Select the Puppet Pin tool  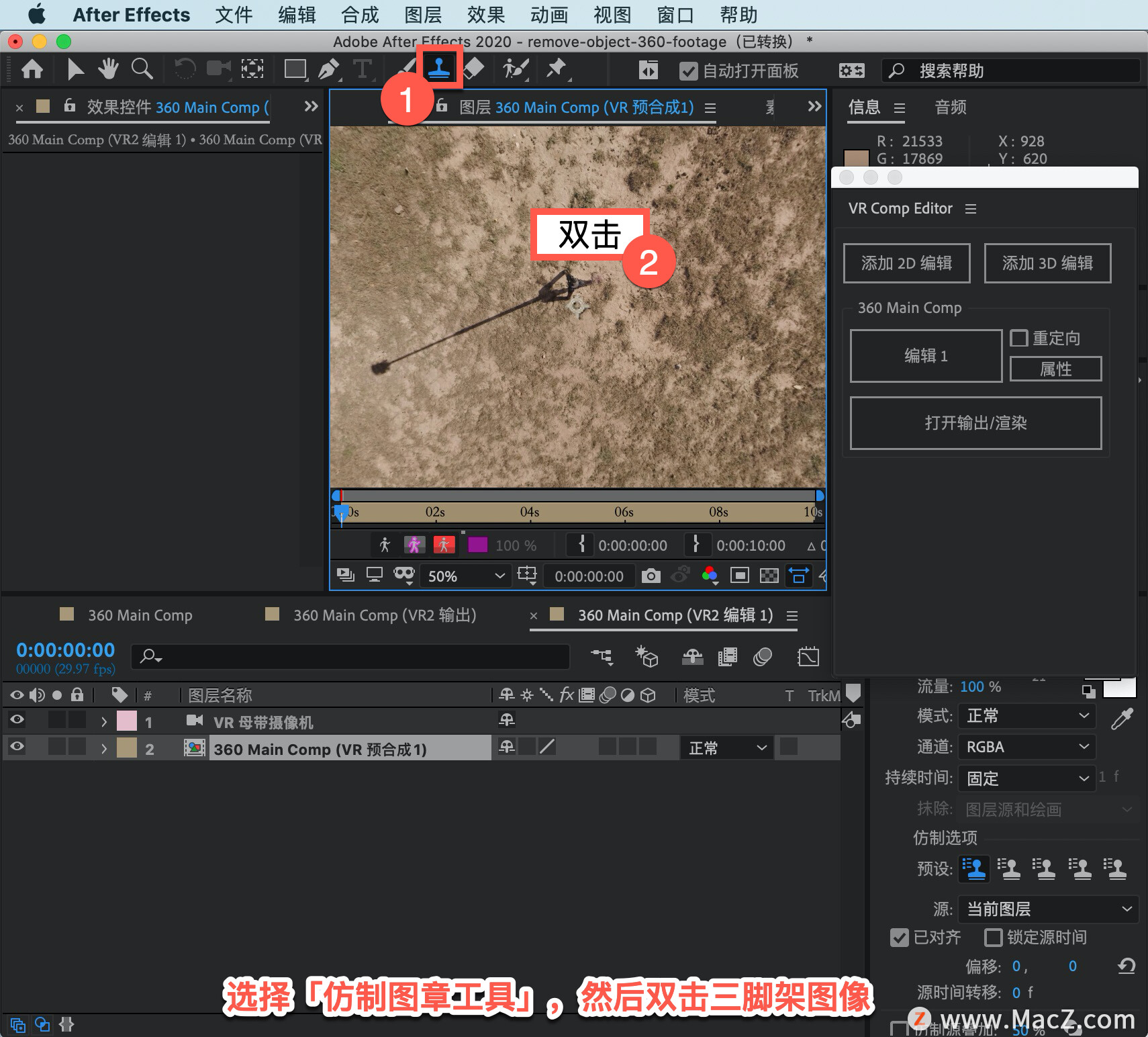pyautogui.click(x=556, y=69)
